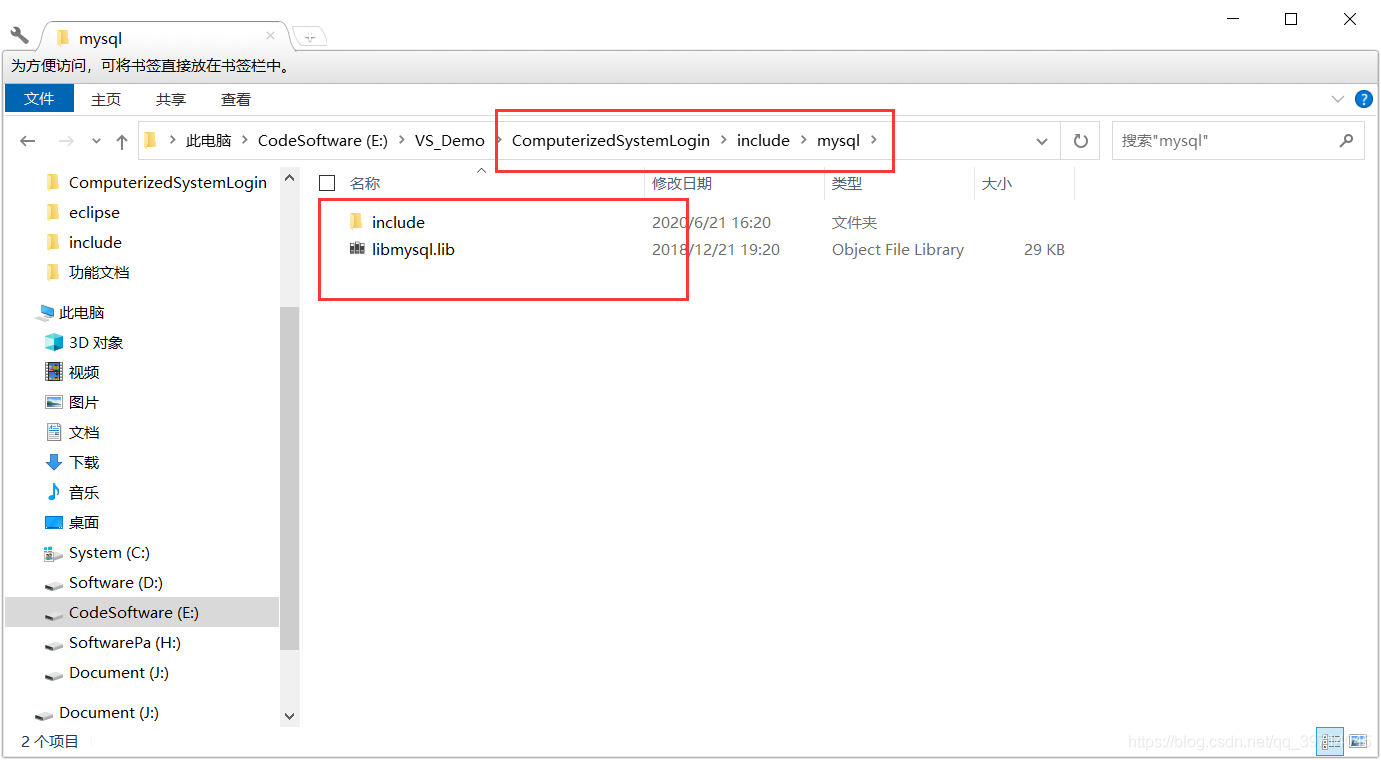1381x760 pixels.
Task: Click ComputerizedSystemLogin in the breadcrumb
Action: coord(611,141)
